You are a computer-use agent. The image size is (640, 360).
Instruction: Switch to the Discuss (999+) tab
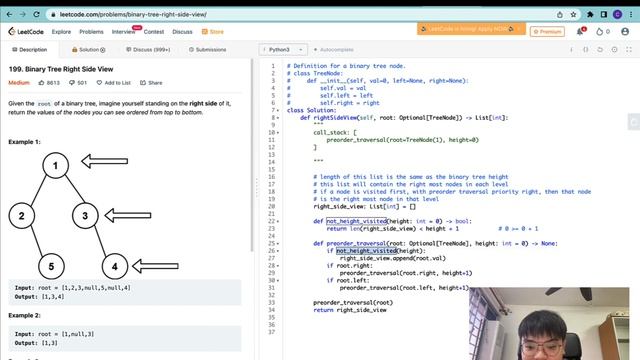point(148,49)
